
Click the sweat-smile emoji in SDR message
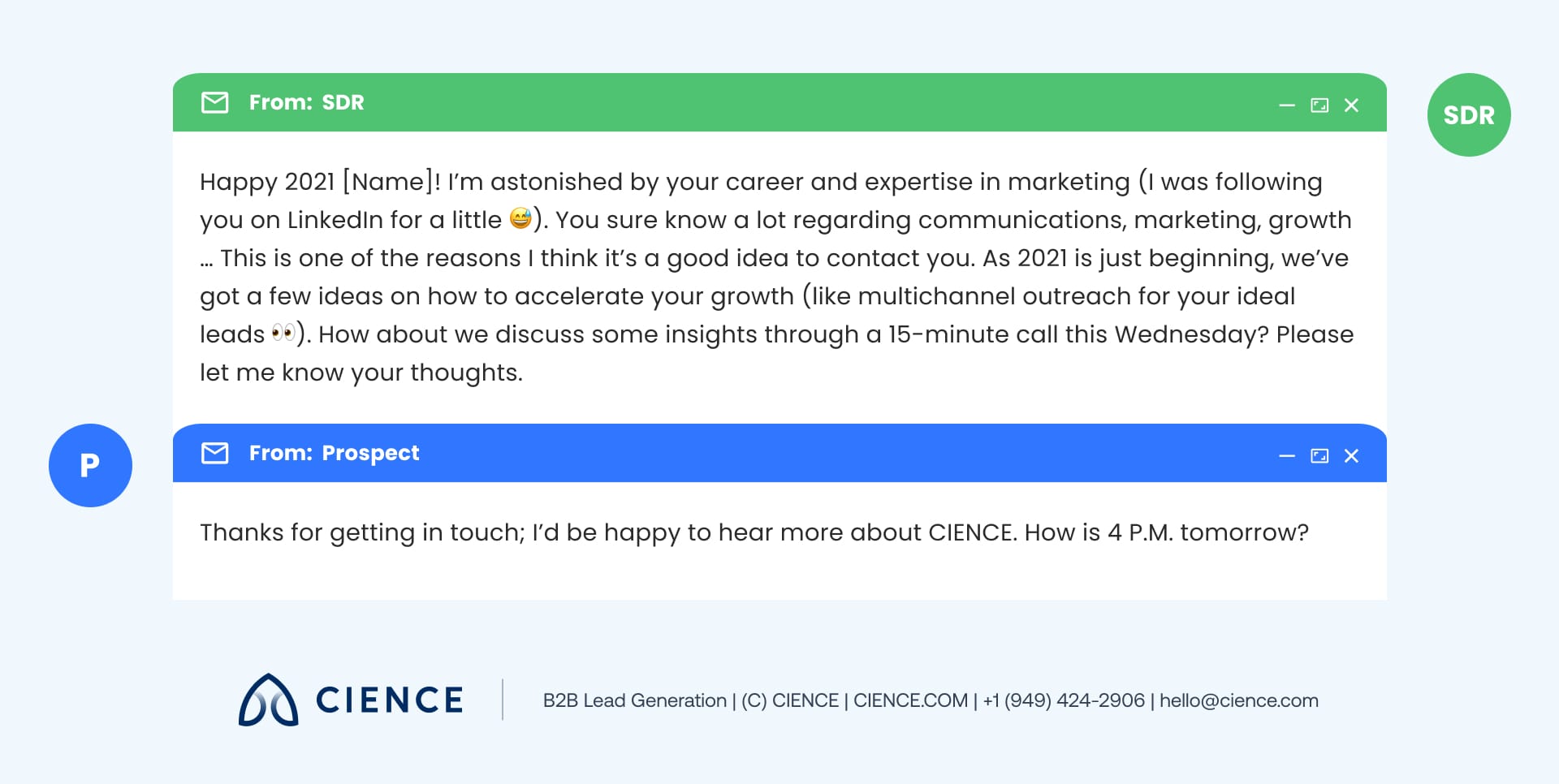tap(520, 218)
